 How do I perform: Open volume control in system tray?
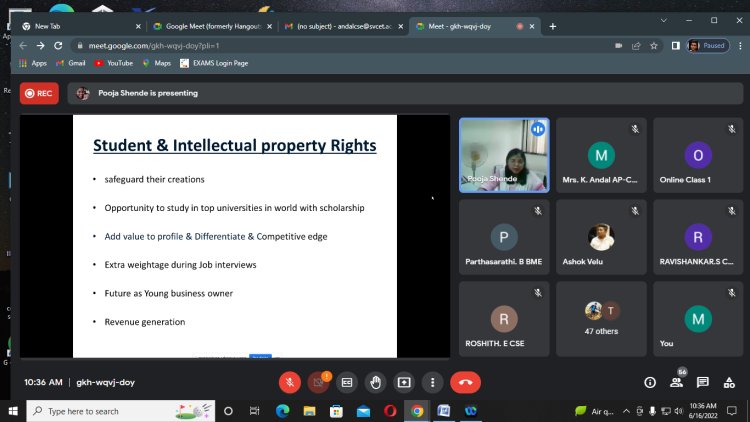coord(678,411)
